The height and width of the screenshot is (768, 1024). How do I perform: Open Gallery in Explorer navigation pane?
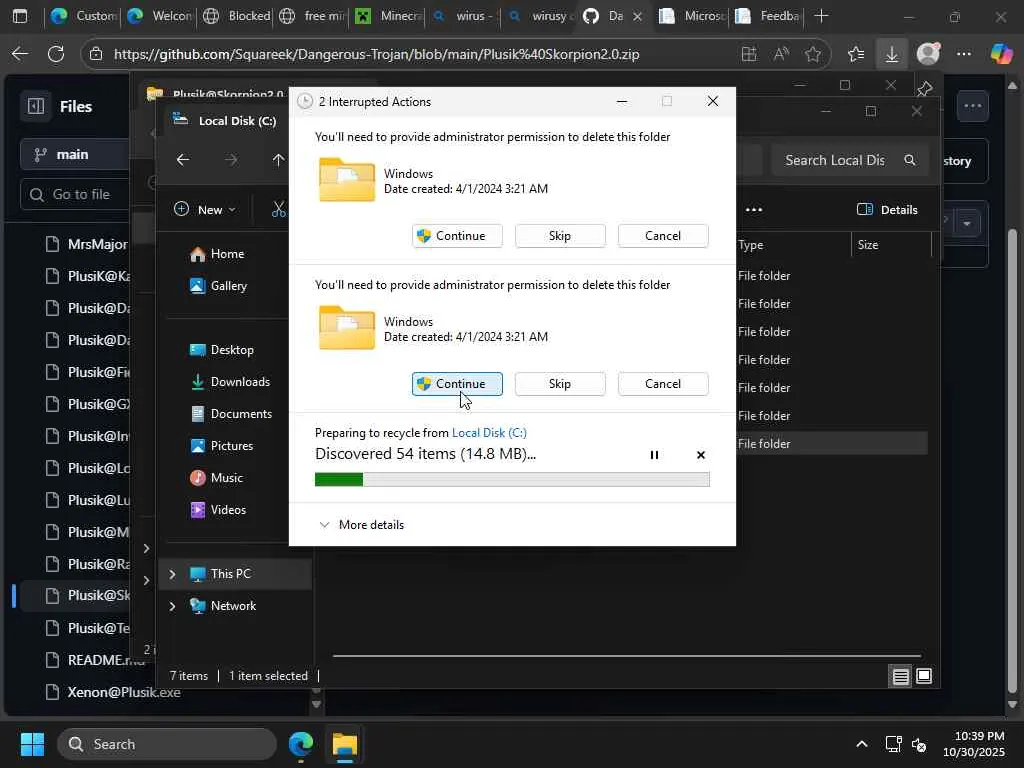pos(218,286)
